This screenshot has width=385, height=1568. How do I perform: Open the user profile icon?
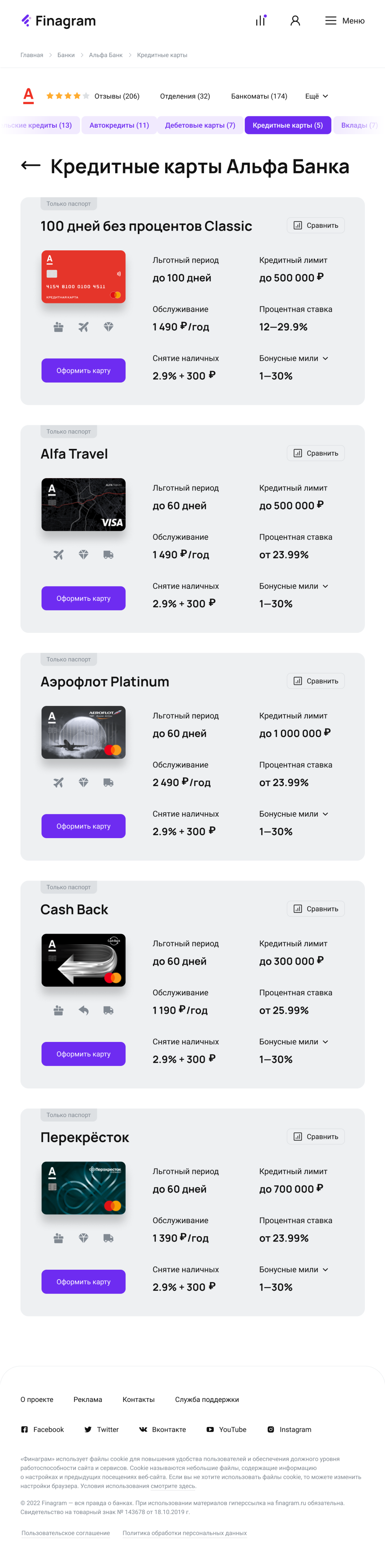click(295, 21)
